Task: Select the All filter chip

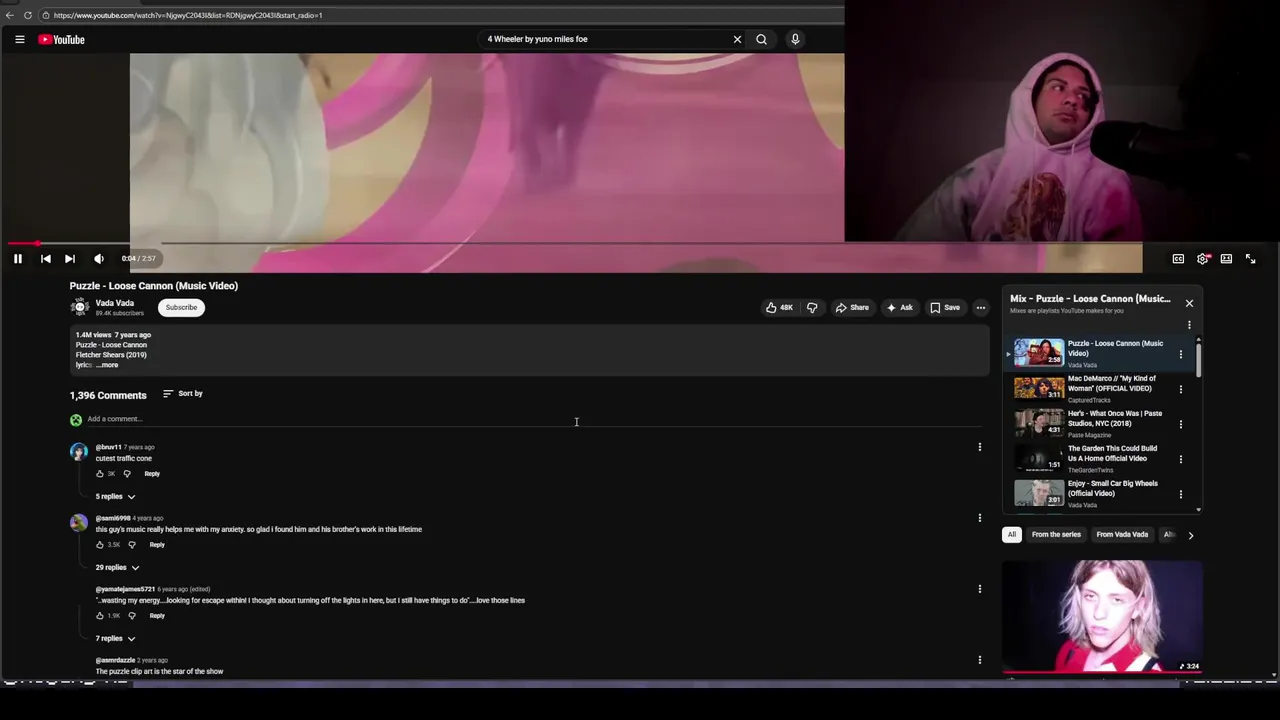Action: coord(1012,535)
